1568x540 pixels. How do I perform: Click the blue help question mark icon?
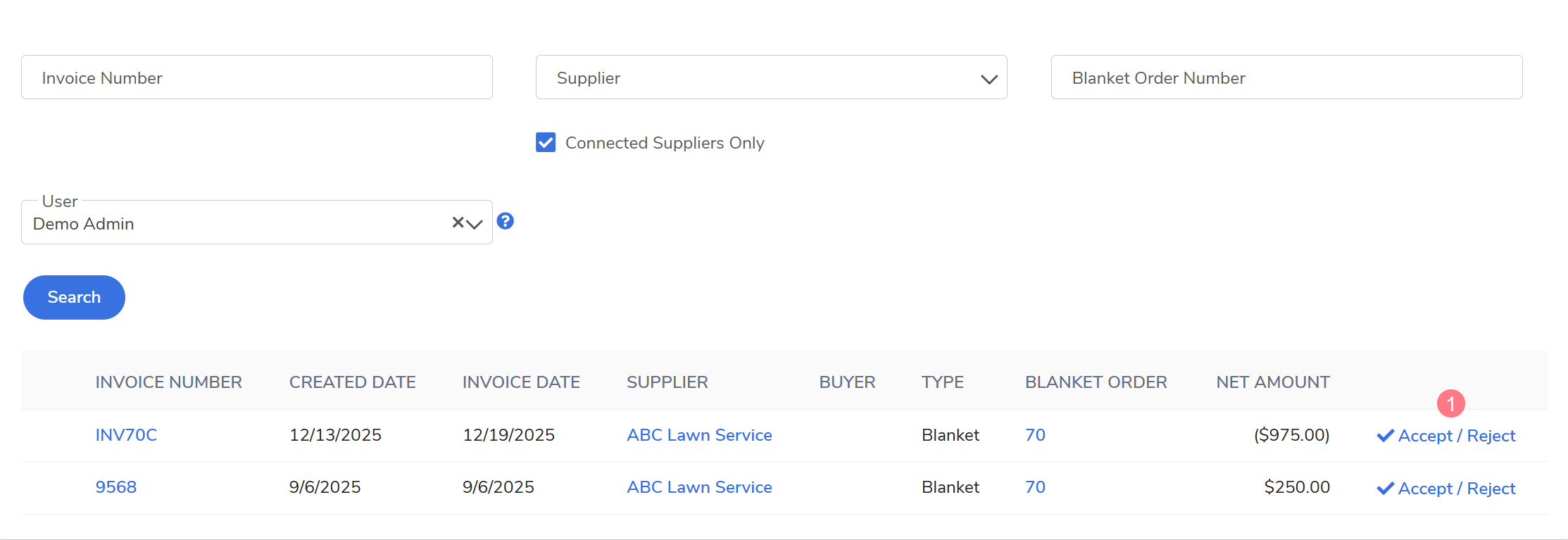505,221
